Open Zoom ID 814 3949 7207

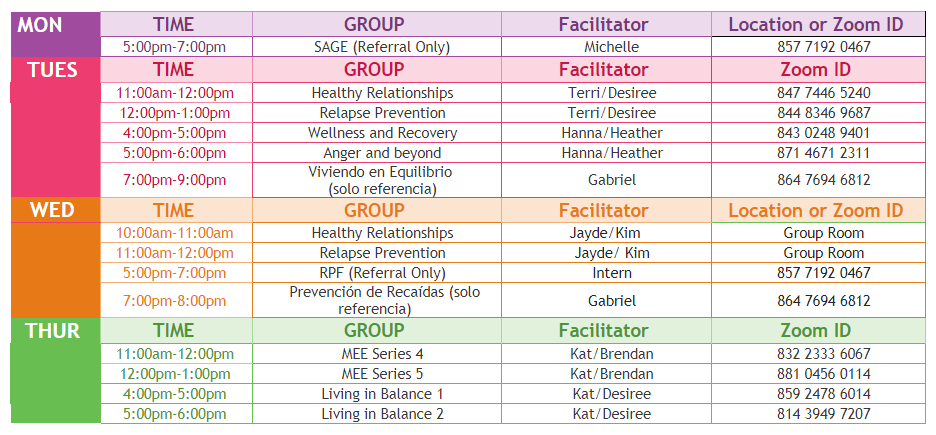(x=823, y=414)
